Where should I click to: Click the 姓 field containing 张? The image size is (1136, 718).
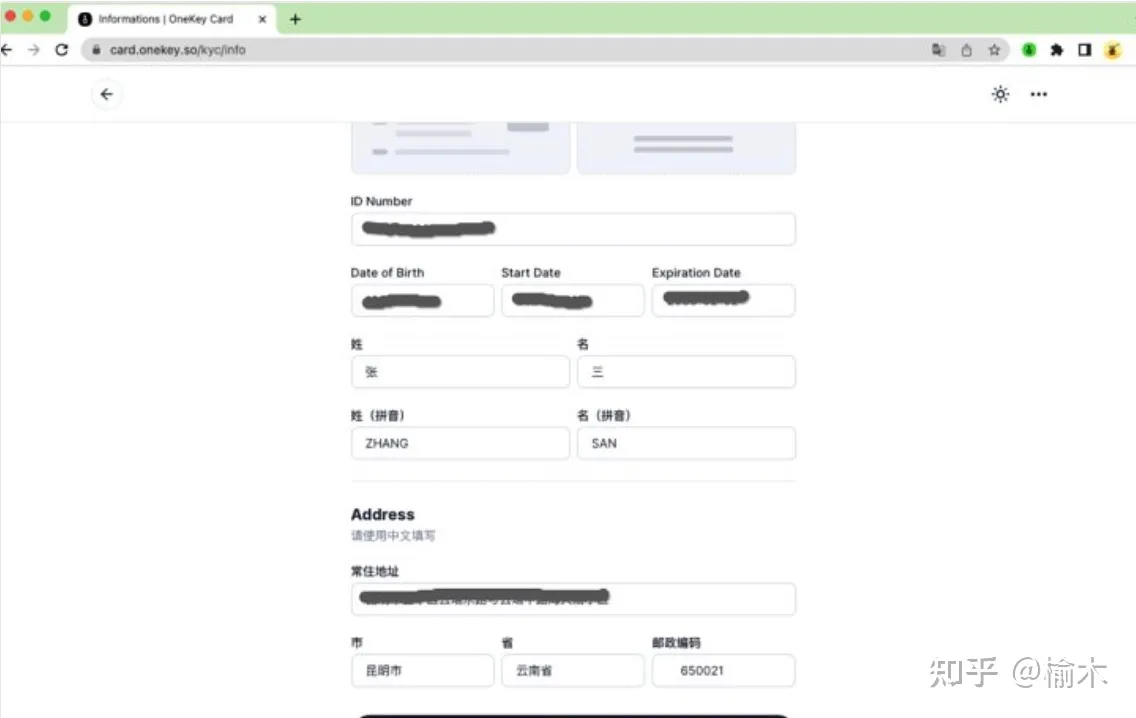click(x=460, y=372)
